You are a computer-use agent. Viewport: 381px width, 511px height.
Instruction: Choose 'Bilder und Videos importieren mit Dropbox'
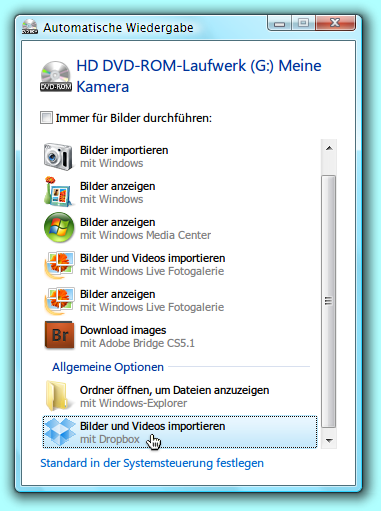point(180,432)
